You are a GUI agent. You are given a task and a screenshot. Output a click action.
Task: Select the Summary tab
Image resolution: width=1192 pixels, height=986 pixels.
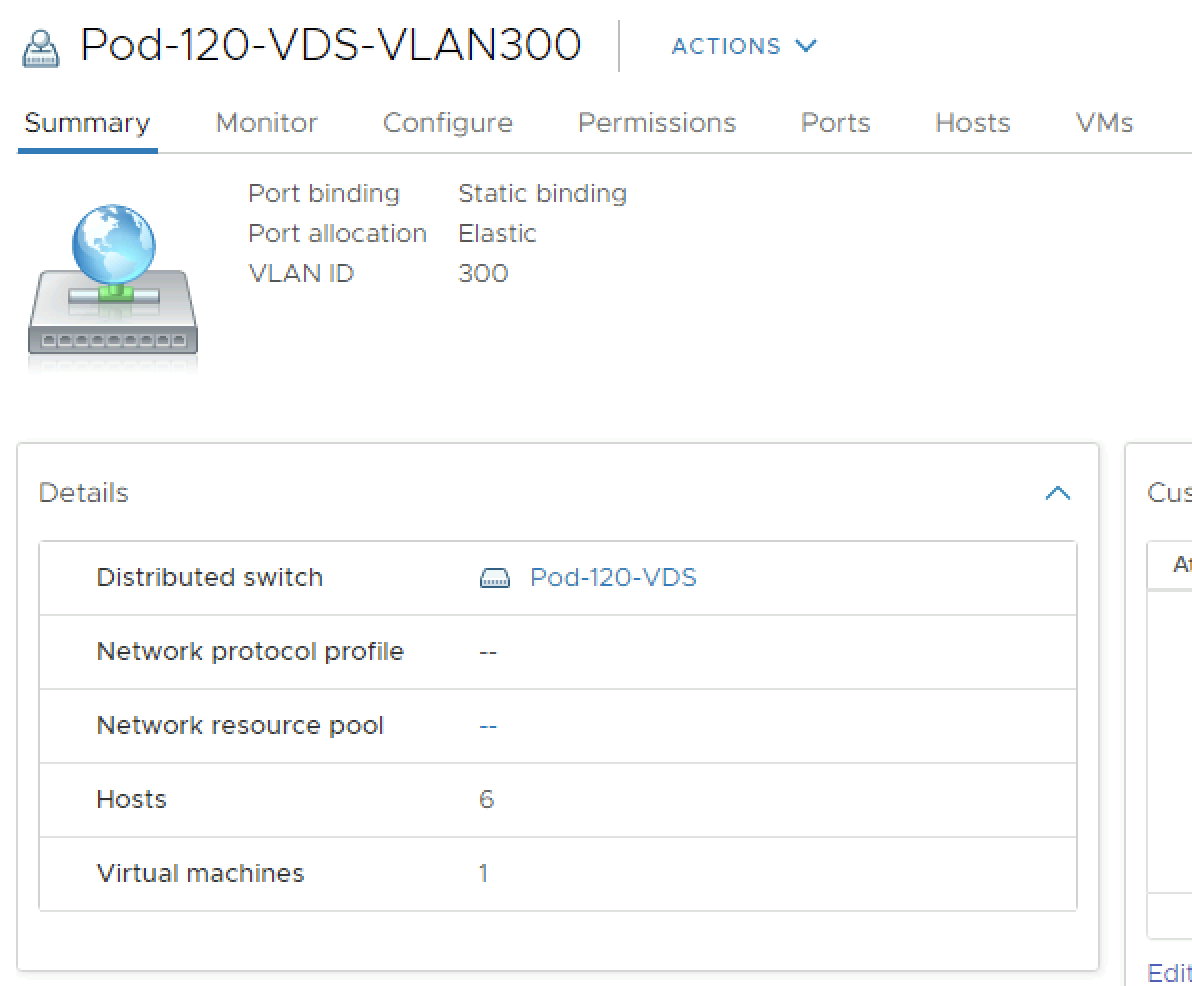tap(87, 123)
